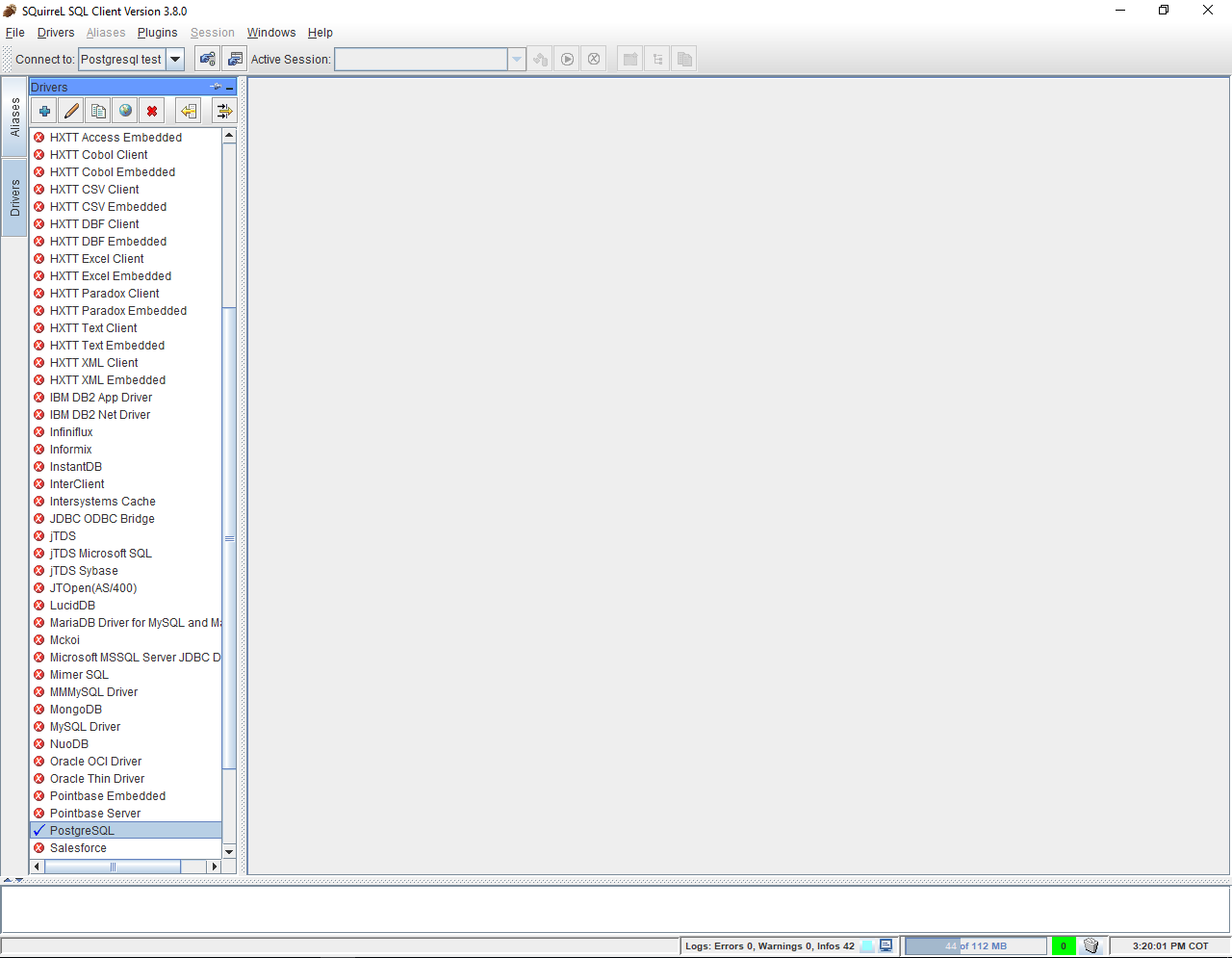Viewport: 1232px width, 958px height.
Task: Open New Session Properties icon left of Active Session
Action: (235, 59)
